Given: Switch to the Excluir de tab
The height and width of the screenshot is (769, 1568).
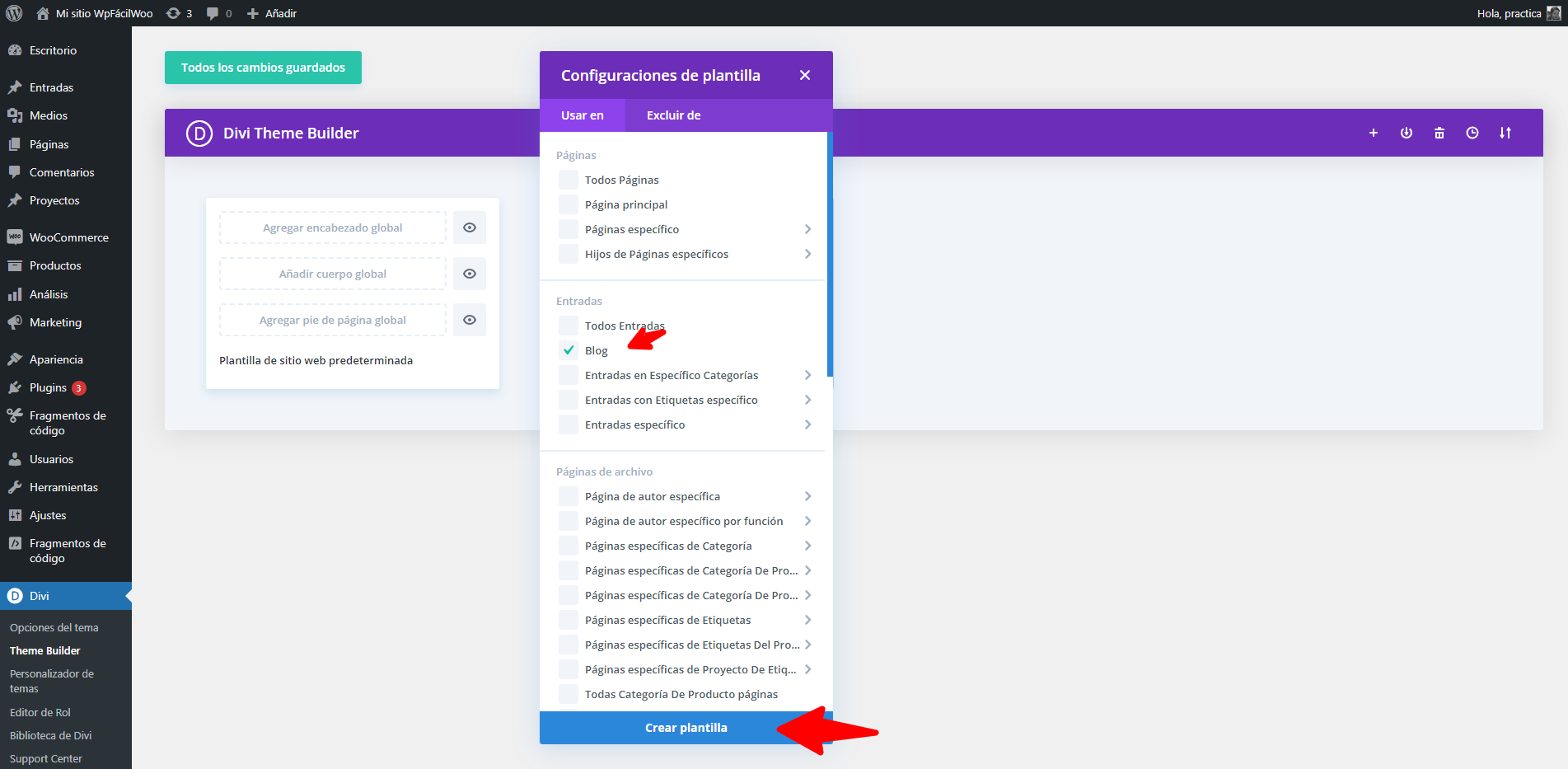Looking at the screenshot, I should point(674,115).
